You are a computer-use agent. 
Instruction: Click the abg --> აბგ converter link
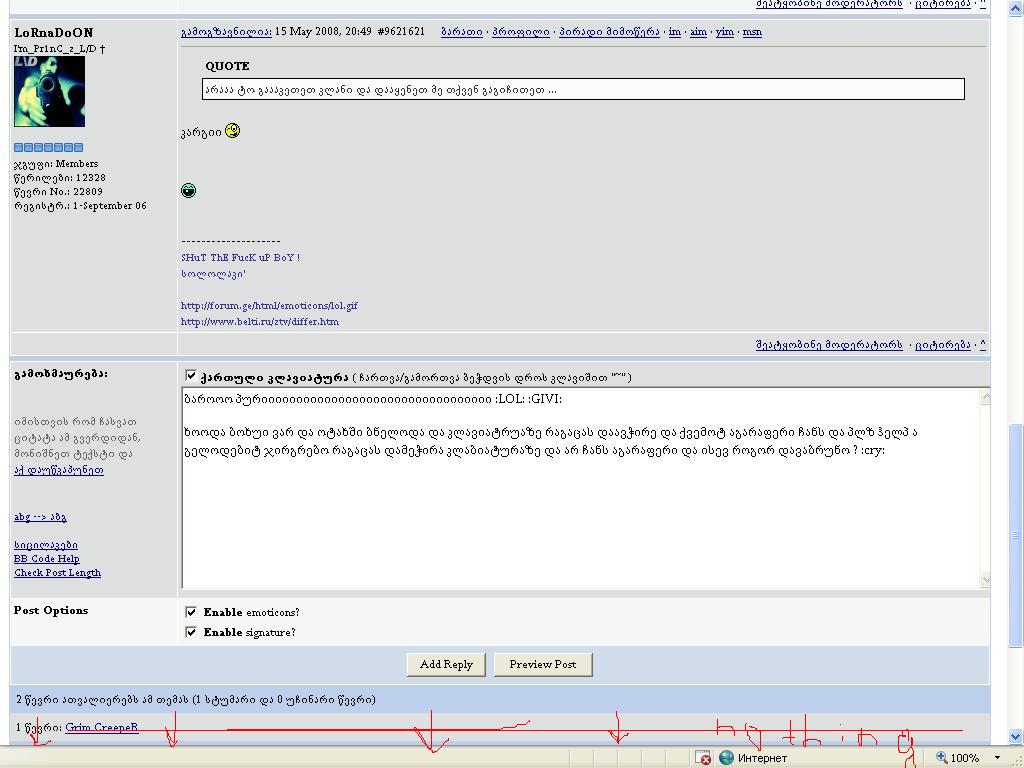click(40, 517)
